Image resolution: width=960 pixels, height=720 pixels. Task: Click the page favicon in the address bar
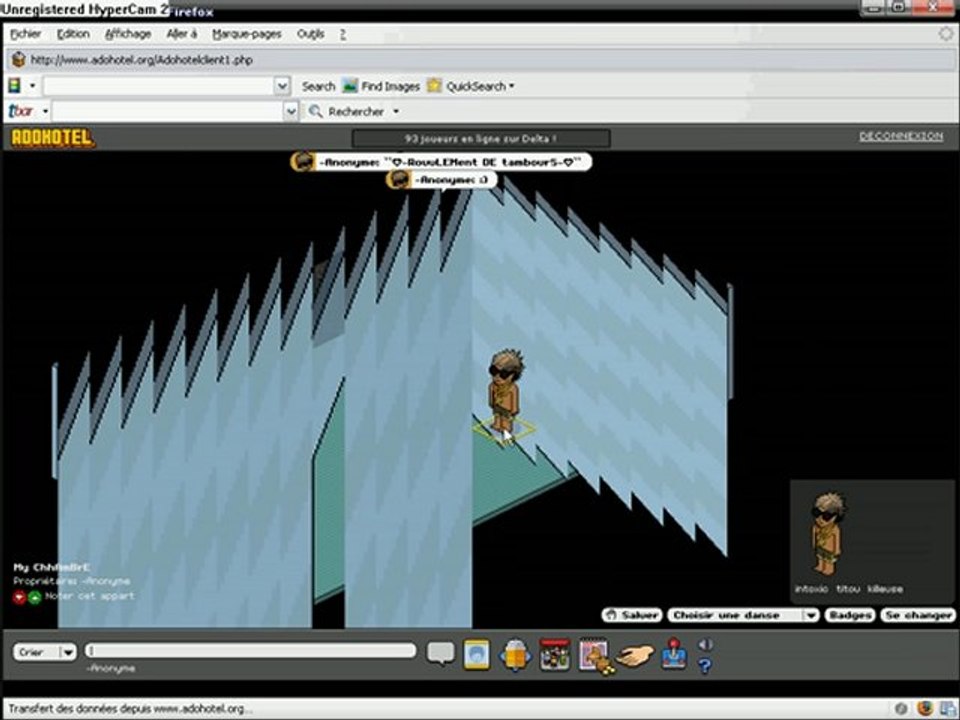(19, 59)
